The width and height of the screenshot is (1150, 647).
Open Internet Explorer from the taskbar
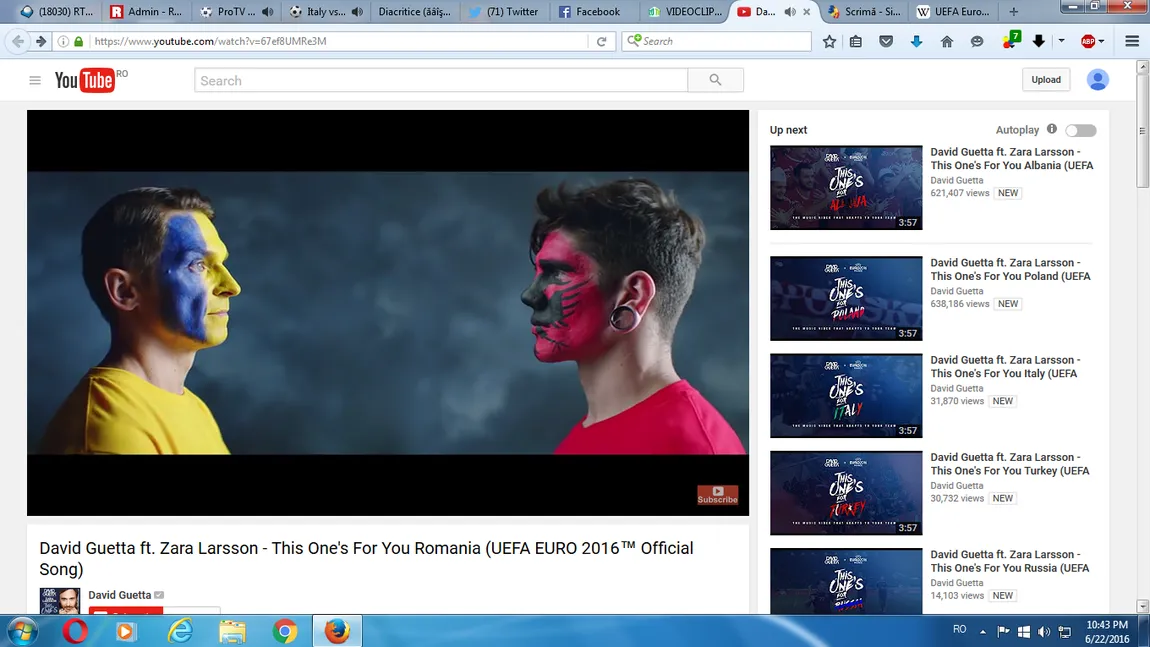[x=180, y=631]
